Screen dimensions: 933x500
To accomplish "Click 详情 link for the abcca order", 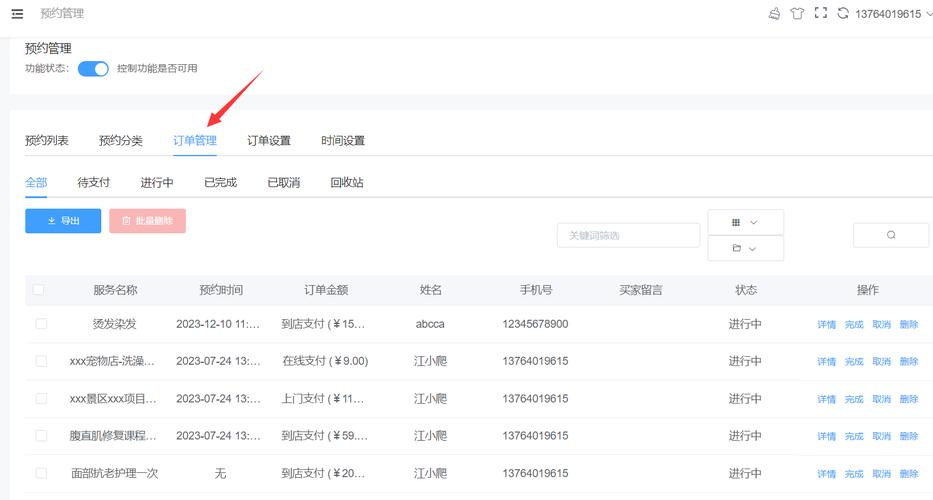I will click(827, 325).
